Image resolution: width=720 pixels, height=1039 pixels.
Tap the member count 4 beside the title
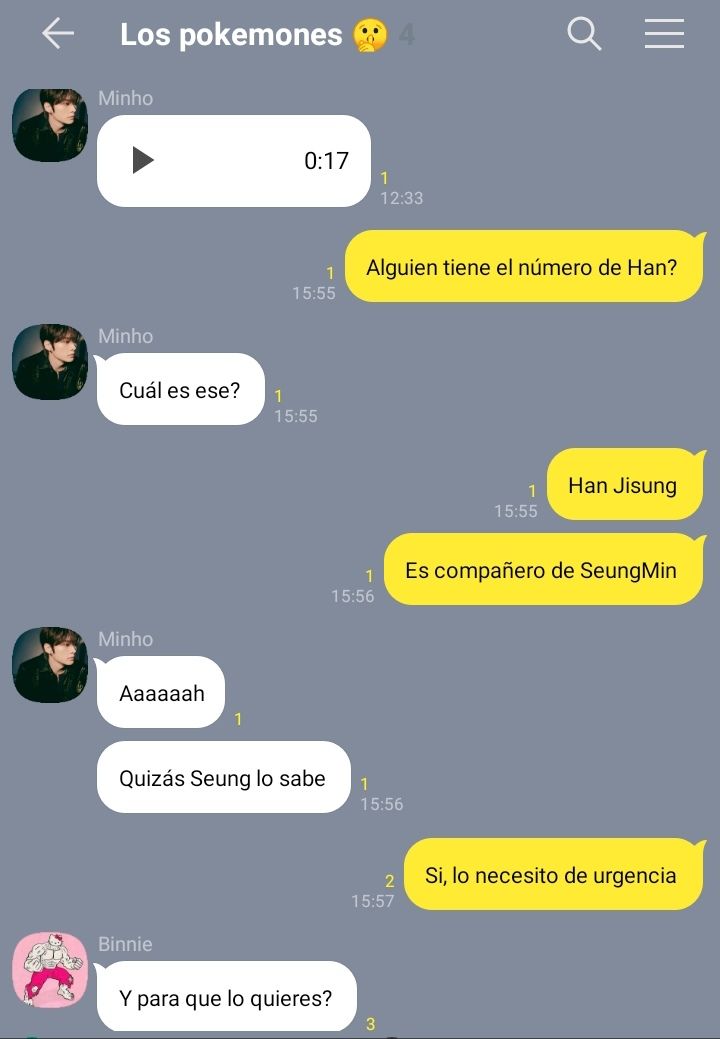pyautogui.click(x=407, y=34)
